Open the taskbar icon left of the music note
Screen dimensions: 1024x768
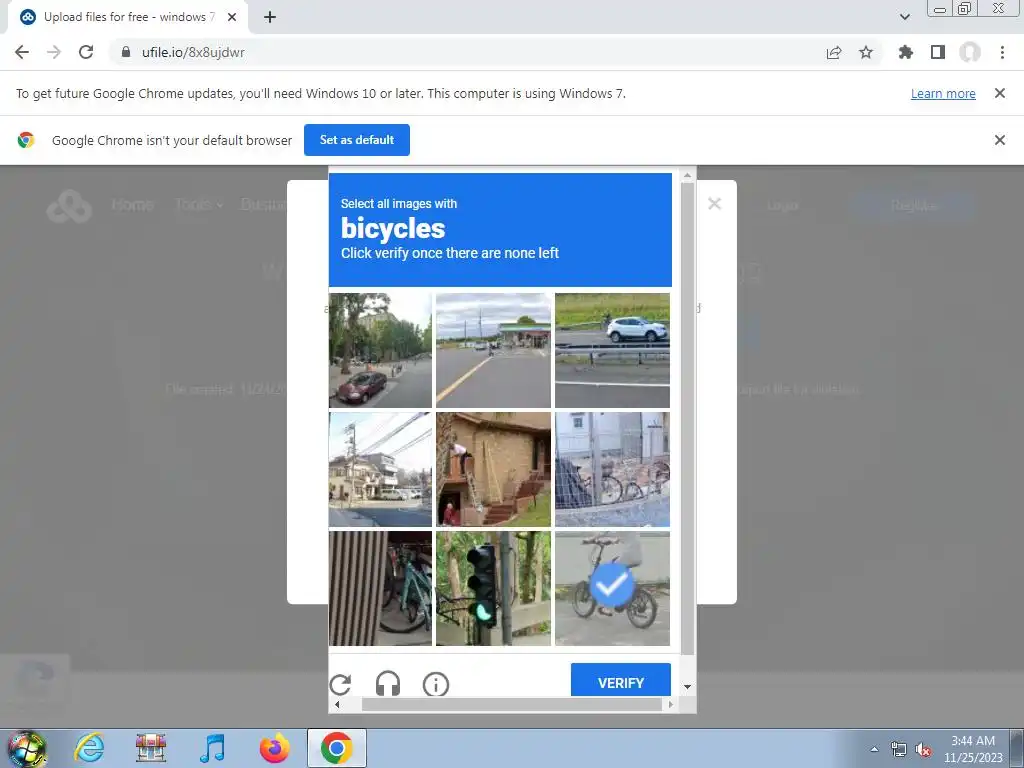pos(150,748)
